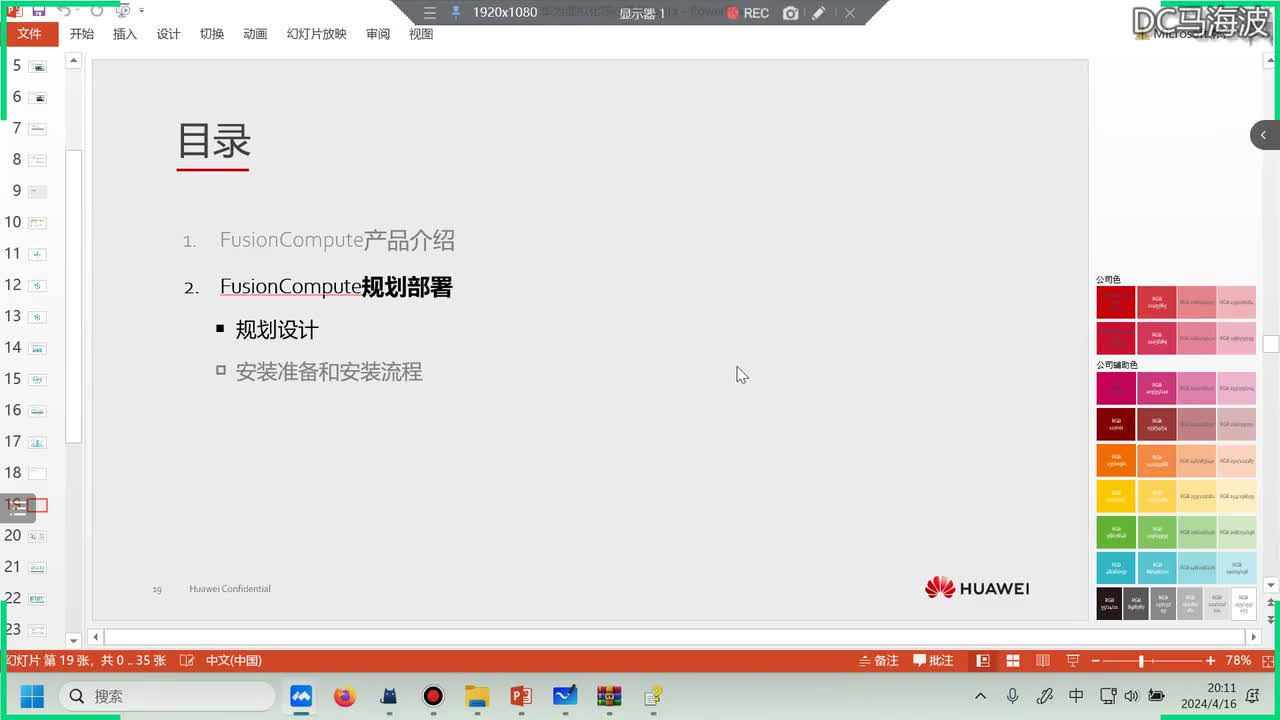The width and height of the screenshot is (1280, 720).
Task: Switch to Normal view icon in status bar
Action: coord(983,661)
